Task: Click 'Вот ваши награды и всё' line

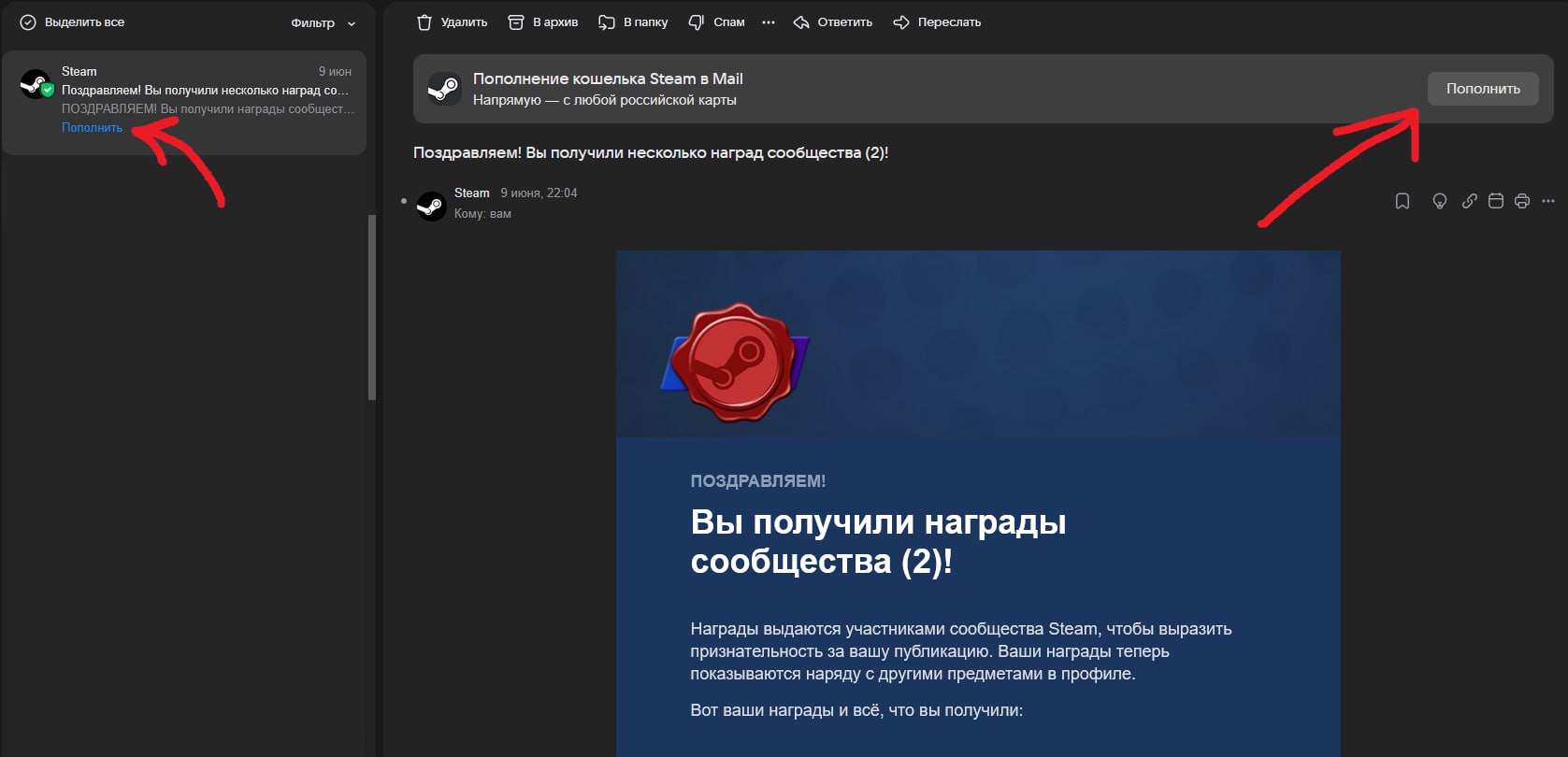Action: point(856,710)
